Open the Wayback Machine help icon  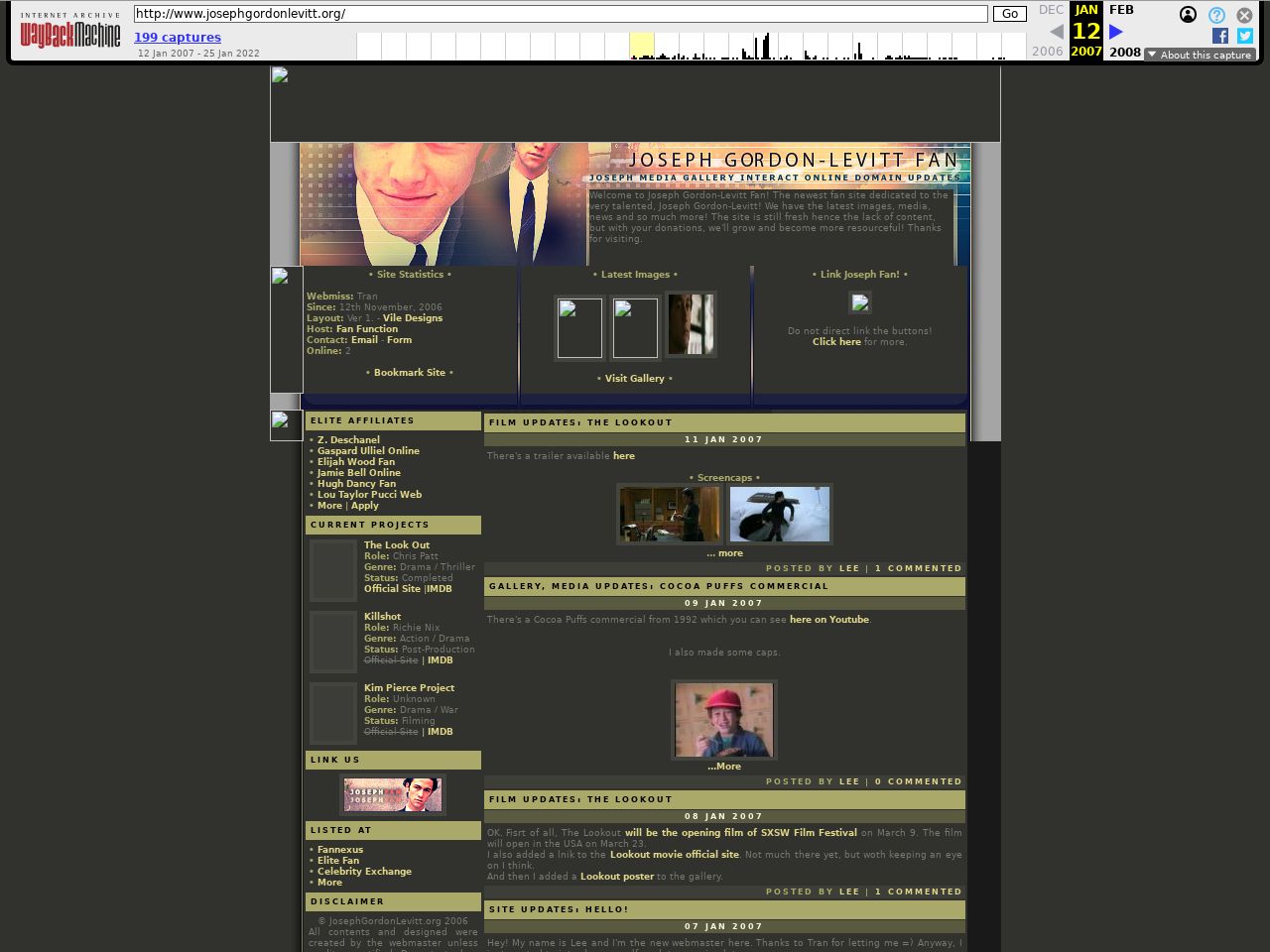pyautogui.click(x=1215, y=15)
